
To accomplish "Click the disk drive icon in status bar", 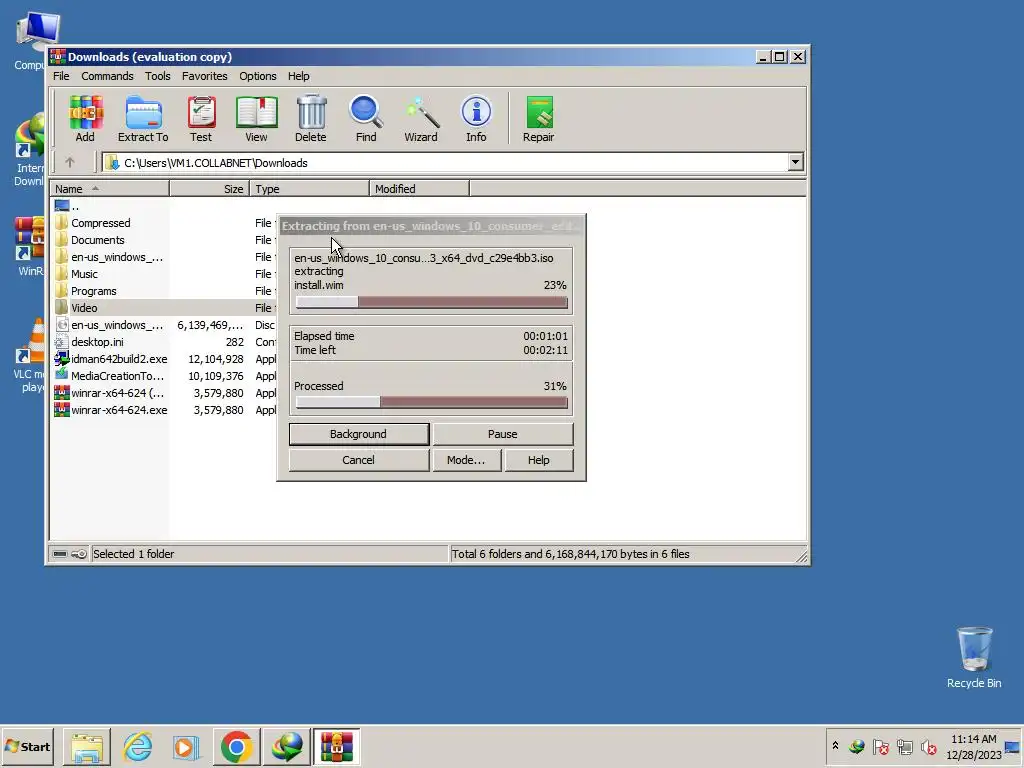I will pyautogui.click(x=60, y=554).
